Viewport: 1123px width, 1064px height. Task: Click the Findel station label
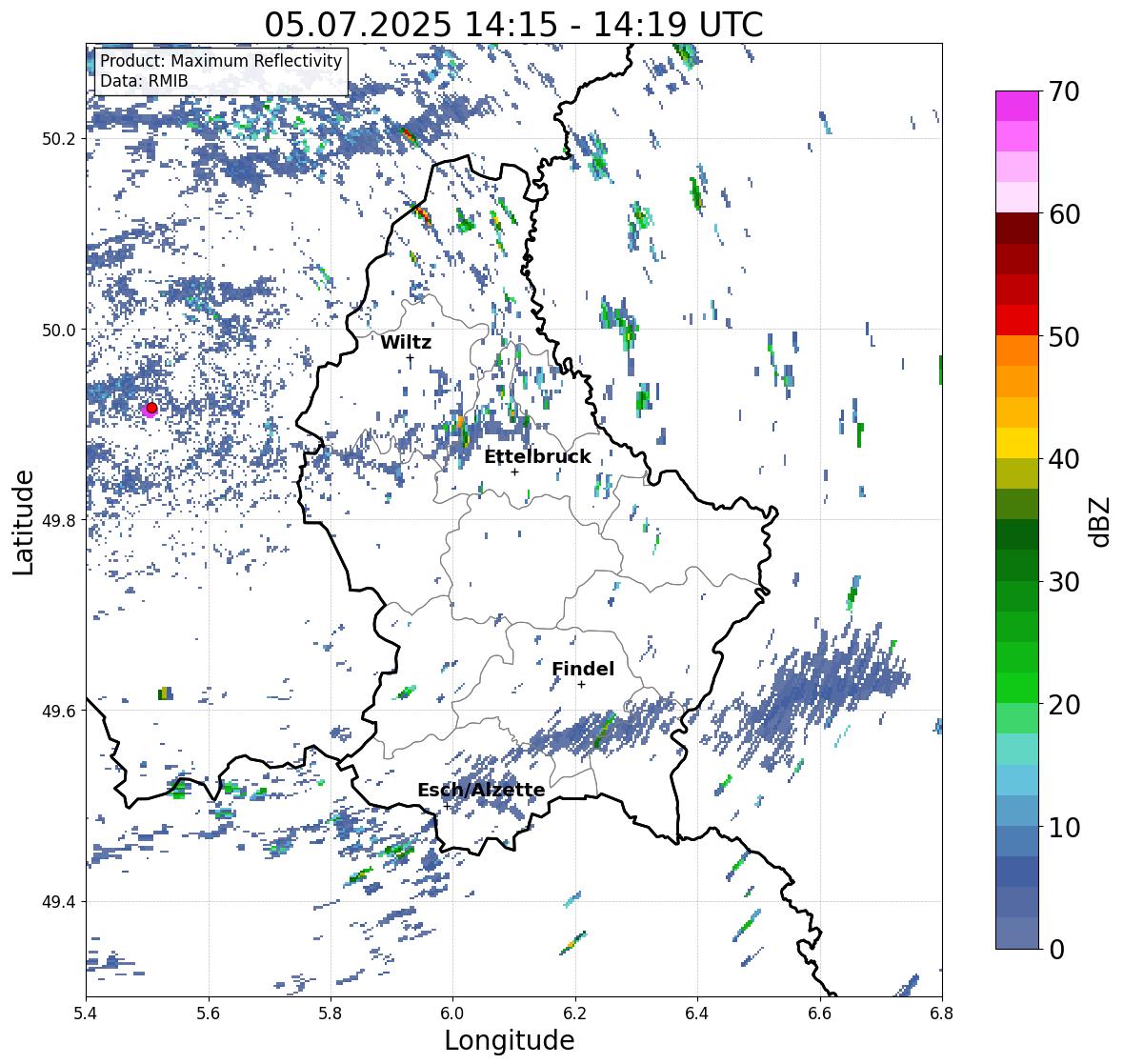point(583,669)
